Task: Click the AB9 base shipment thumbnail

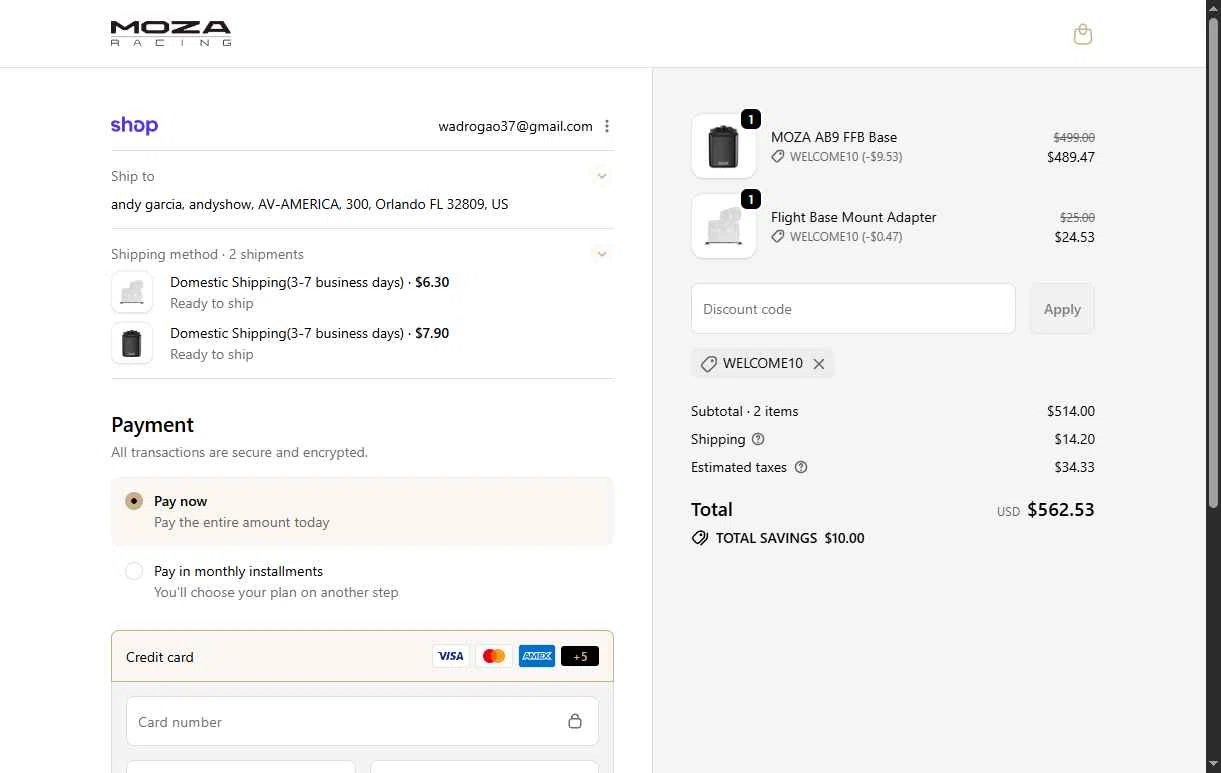Action: (132, 343)
